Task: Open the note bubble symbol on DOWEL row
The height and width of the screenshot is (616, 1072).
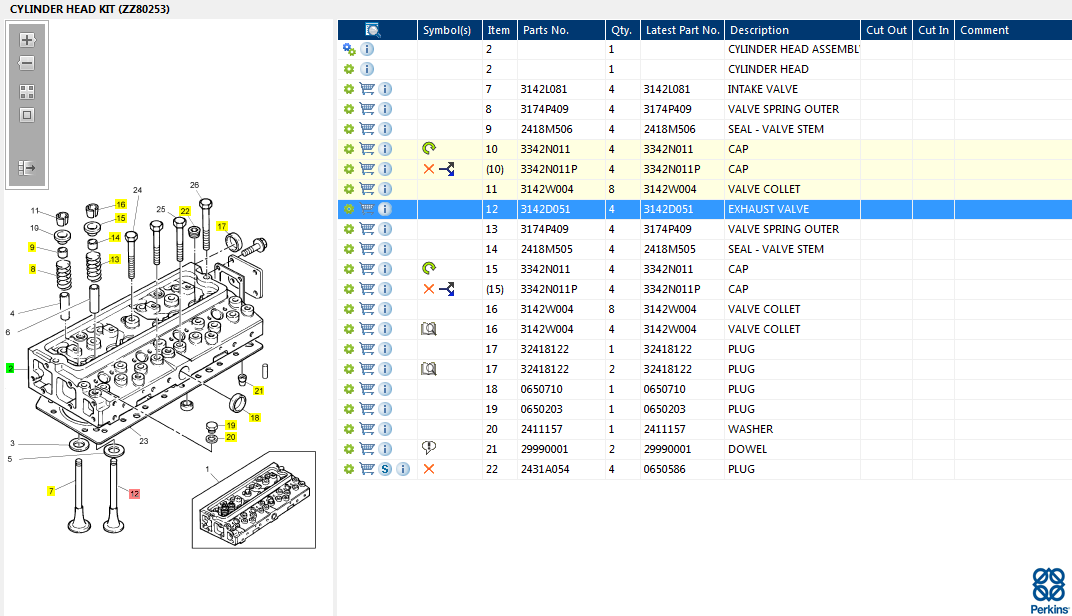Action: coord(429,449)
